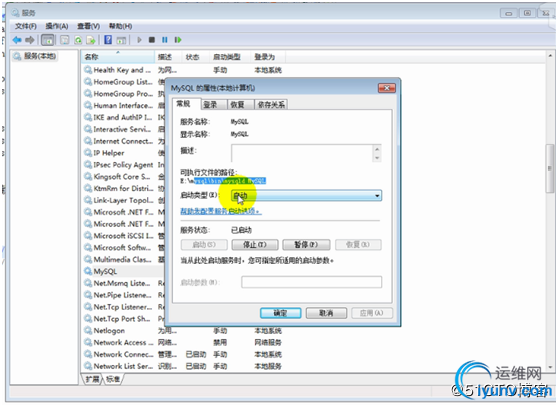Click the Restart Service toolbar icon
Image resolution: width=558 pixels, height=407 pixels.
pos(178,40)
